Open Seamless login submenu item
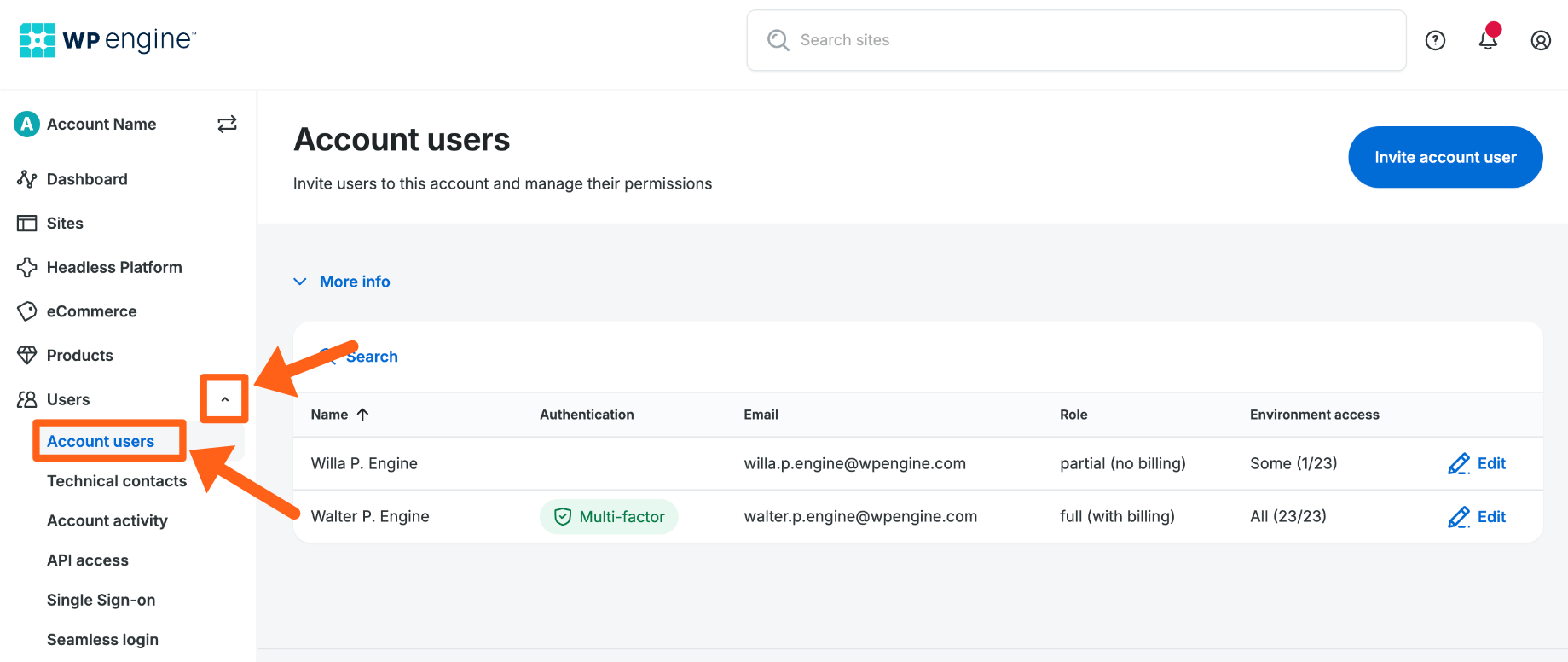This screenshot has height=662, width=1568. click(103, 640)
